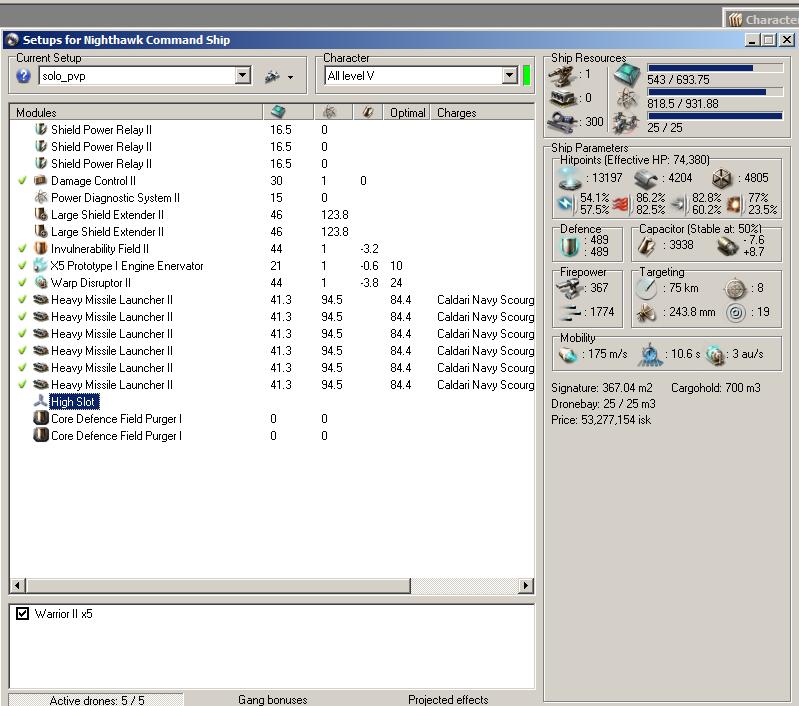799x706 pixels.
Task: Click the Firepower DPS turret icon
Action: click(x=569, y=289)
